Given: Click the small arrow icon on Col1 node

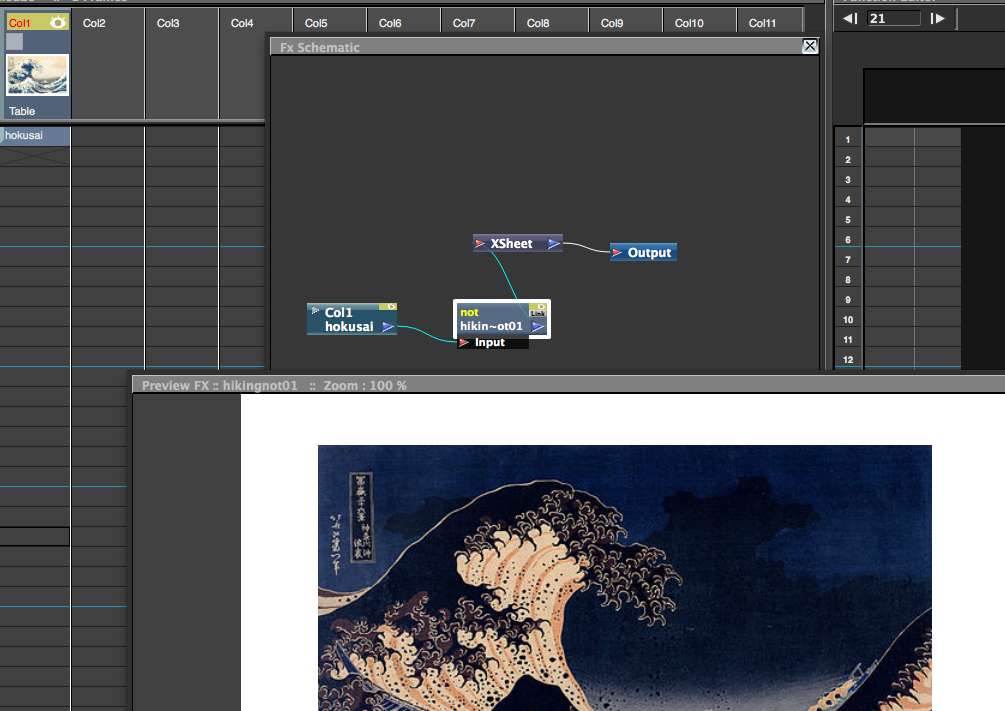Looking at the screenshot, I should [314, 310].
